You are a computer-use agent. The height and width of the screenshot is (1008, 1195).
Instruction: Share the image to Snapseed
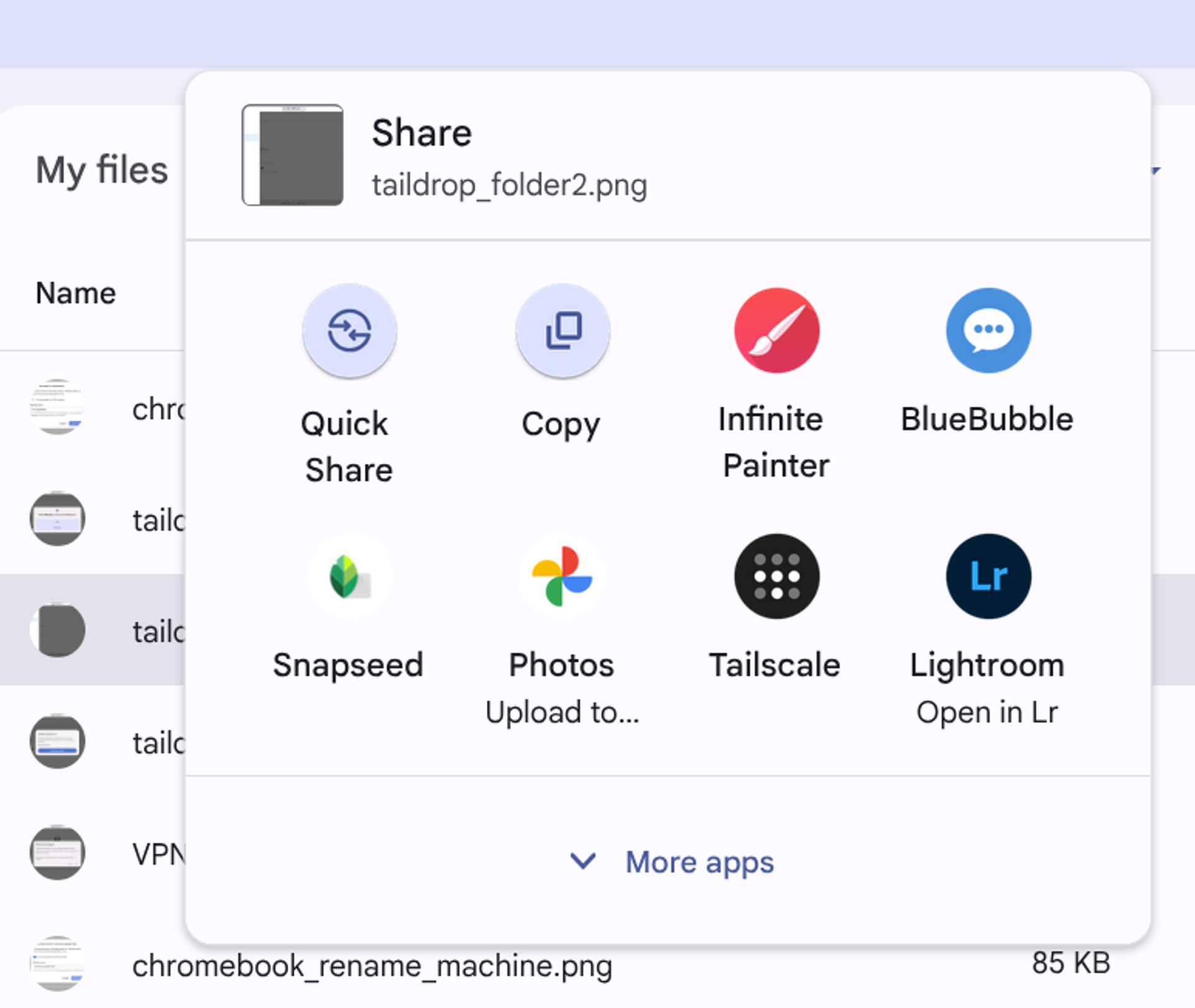coord(349,577)
